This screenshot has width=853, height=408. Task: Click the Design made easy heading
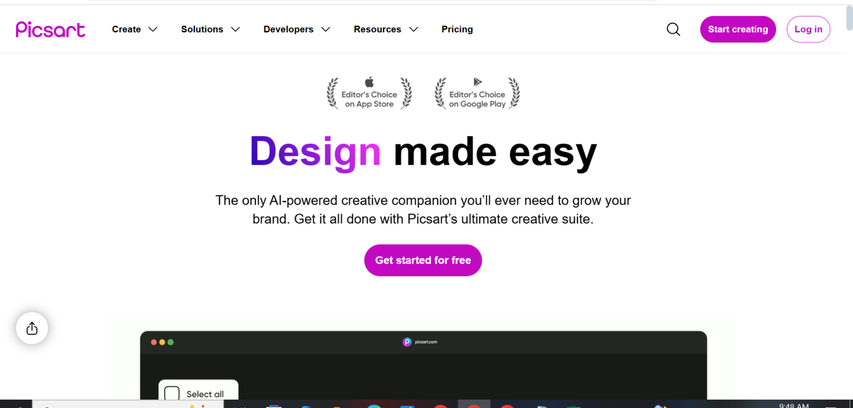click(423, 152)
